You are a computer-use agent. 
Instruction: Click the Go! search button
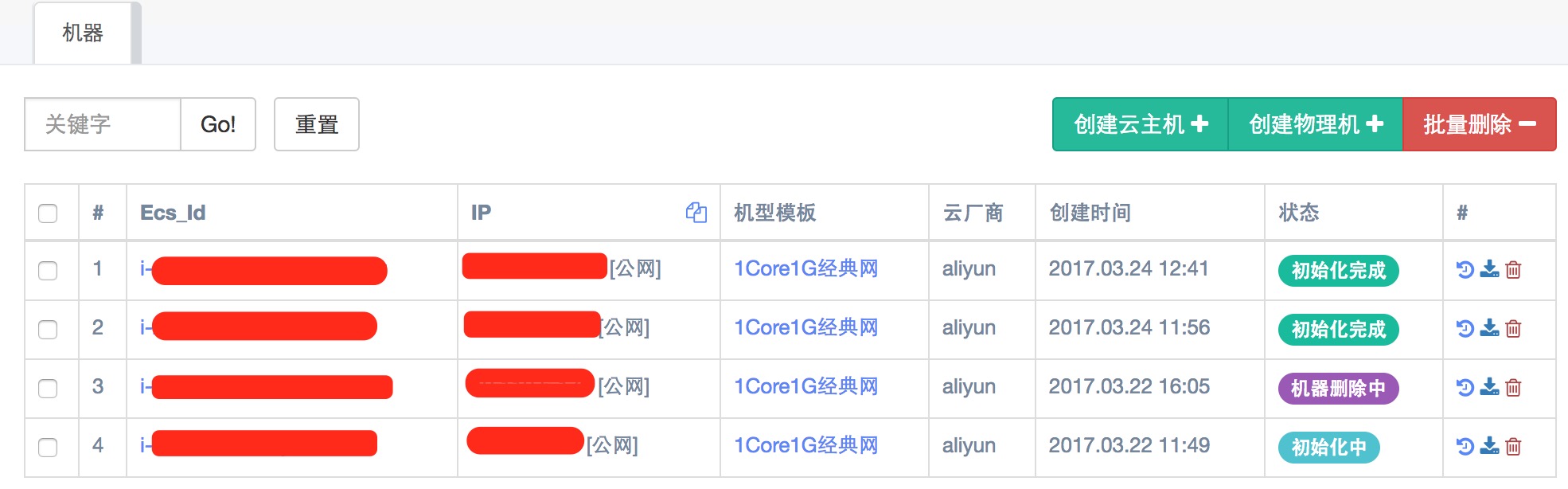[x=218, y=124]
